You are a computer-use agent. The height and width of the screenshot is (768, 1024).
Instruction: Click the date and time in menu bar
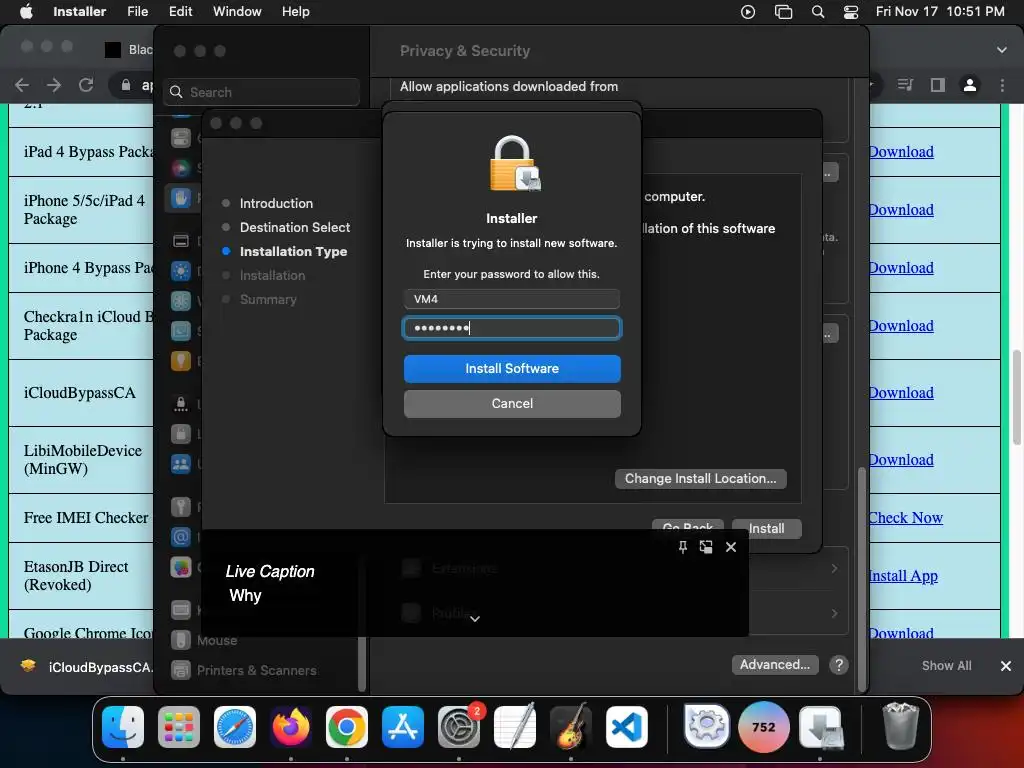(x=940, y=12)
